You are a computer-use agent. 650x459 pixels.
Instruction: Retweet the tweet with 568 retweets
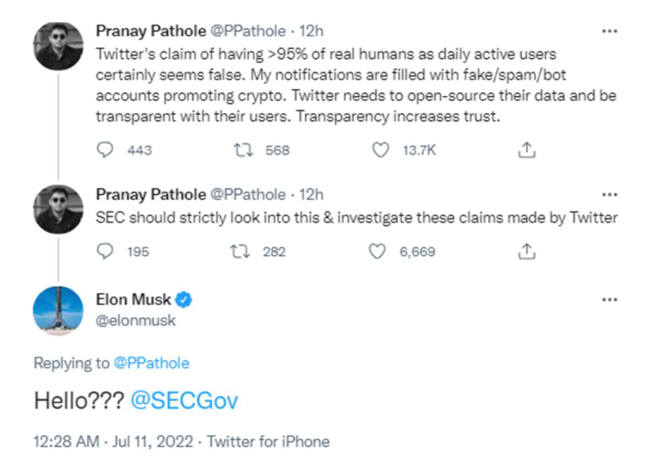point(241,150)
